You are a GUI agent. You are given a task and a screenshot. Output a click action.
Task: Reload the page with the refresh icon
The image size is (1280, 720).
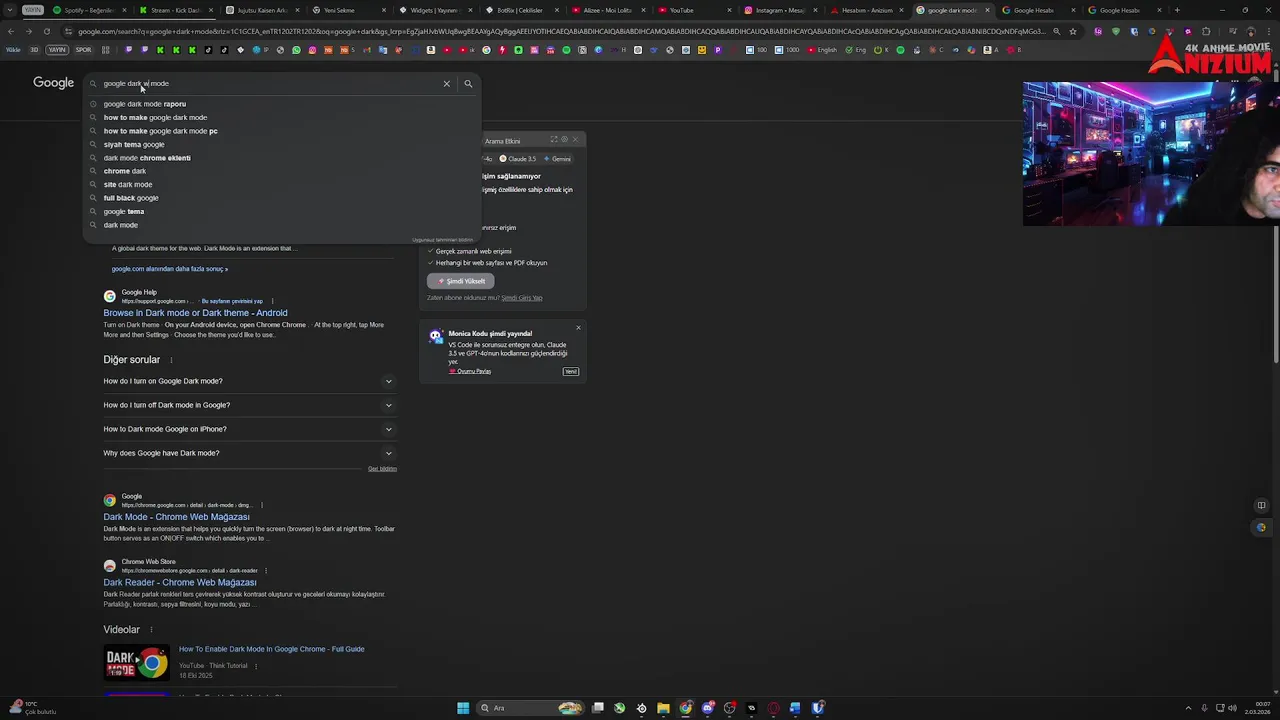click(46, 31)
